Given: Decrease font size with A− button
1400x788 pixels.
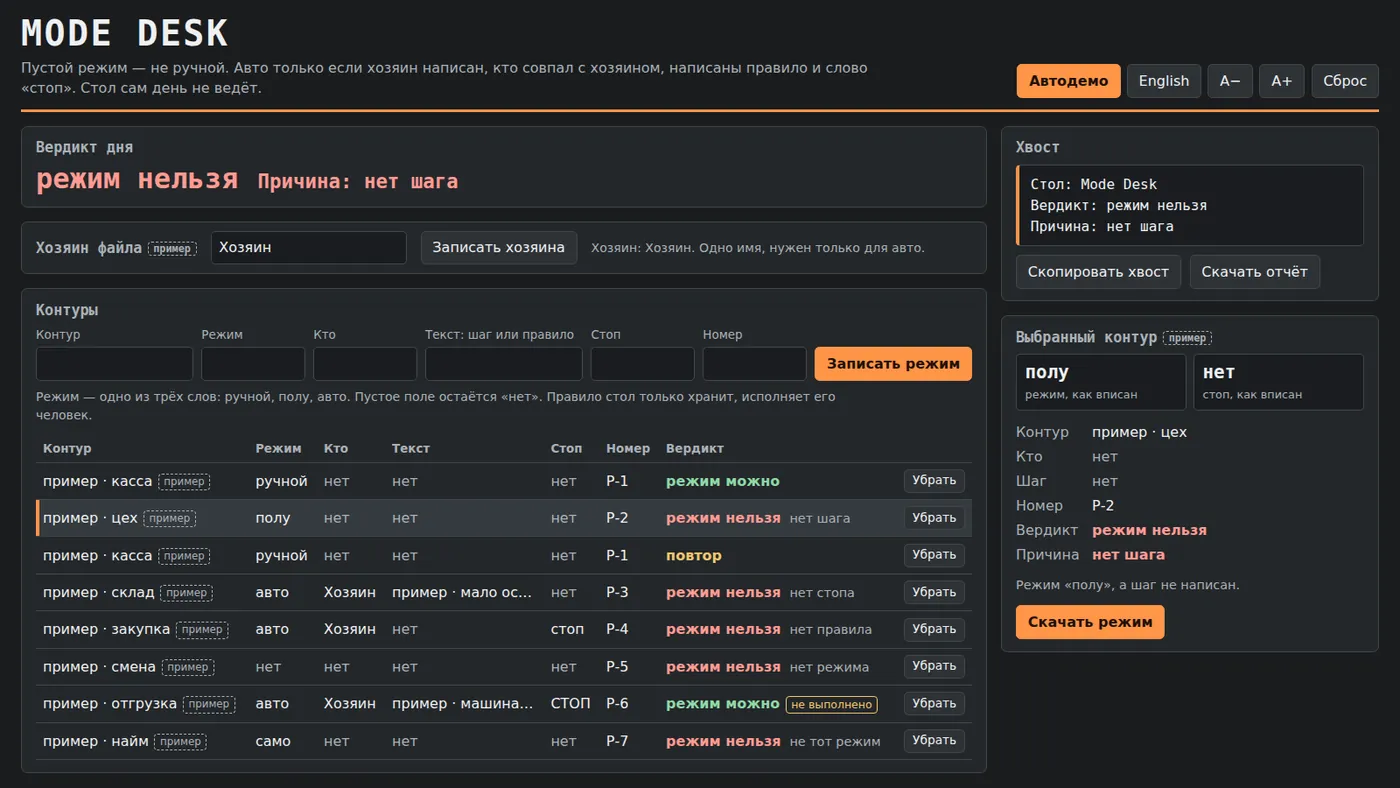Looking at the screenshot, I should click(x=1230, y=81).
